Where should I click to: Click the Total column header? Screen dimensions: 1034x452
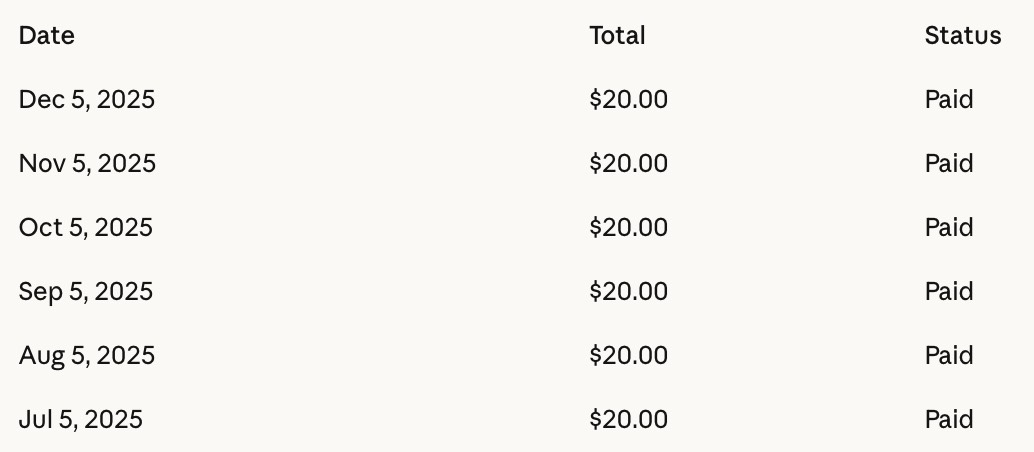(x=617, y=36)
